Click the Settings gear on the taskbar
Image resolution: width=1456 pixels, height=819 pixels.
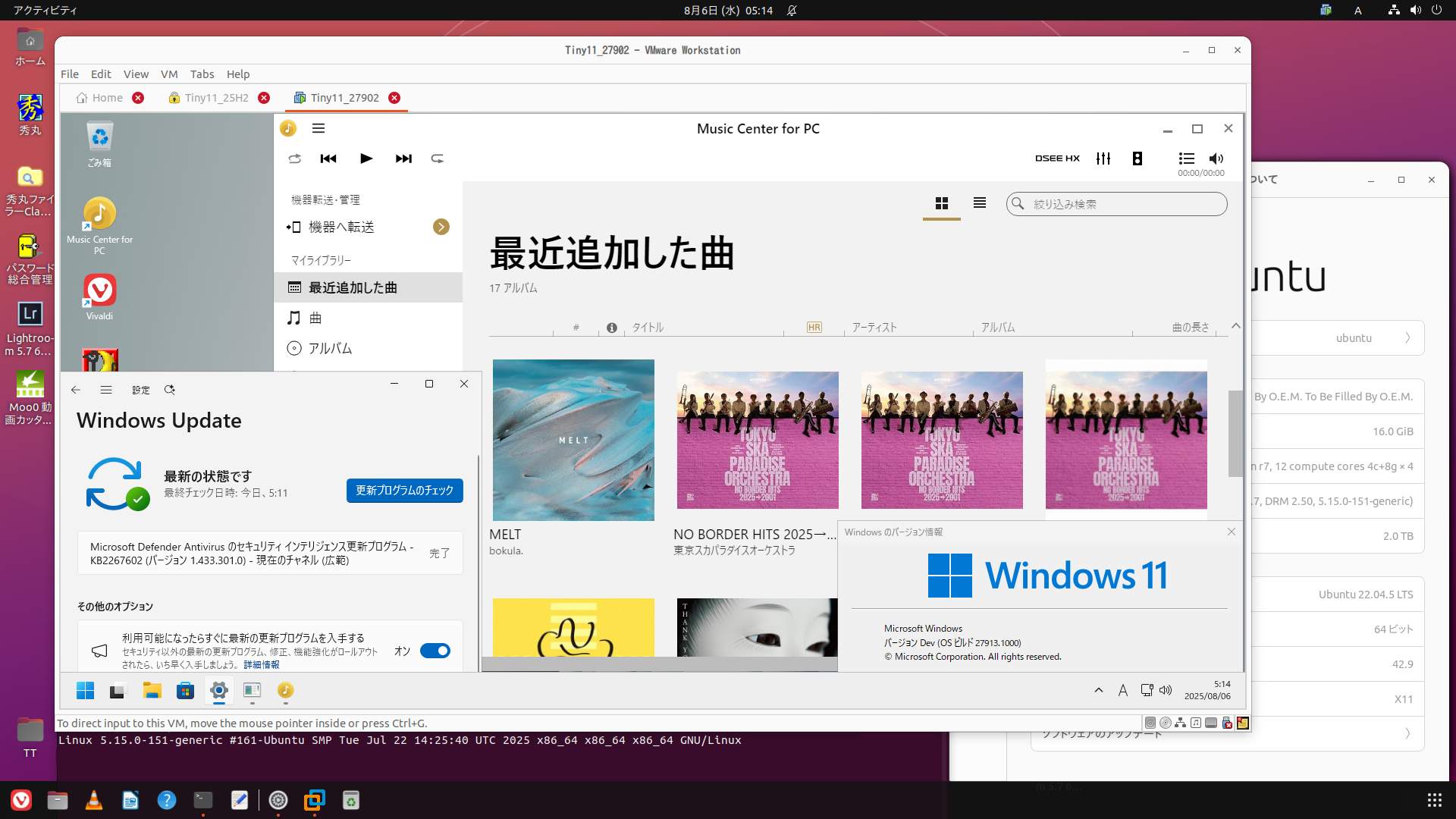click(219, 691)
